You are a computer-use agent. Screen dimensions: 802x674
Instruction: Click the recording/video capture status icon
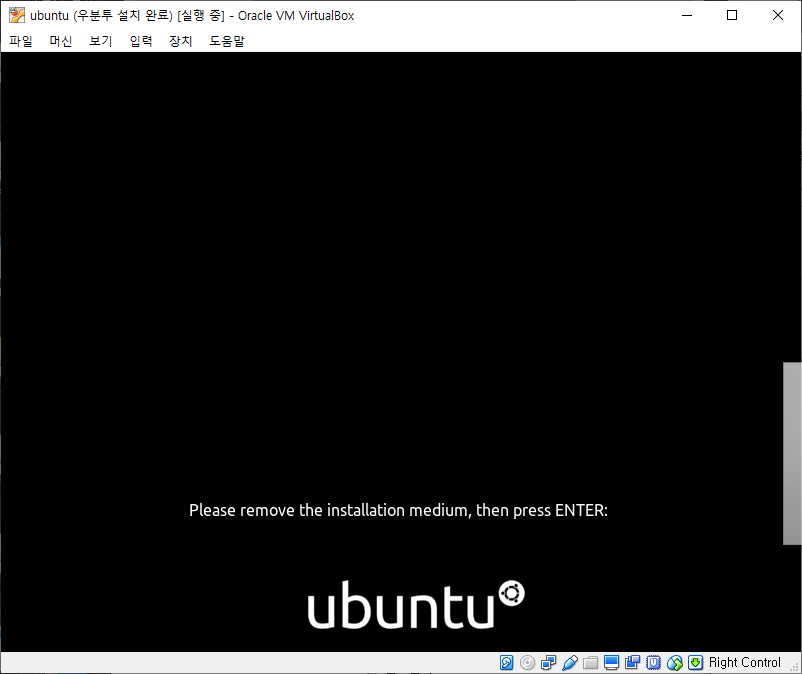coord(632,663)
